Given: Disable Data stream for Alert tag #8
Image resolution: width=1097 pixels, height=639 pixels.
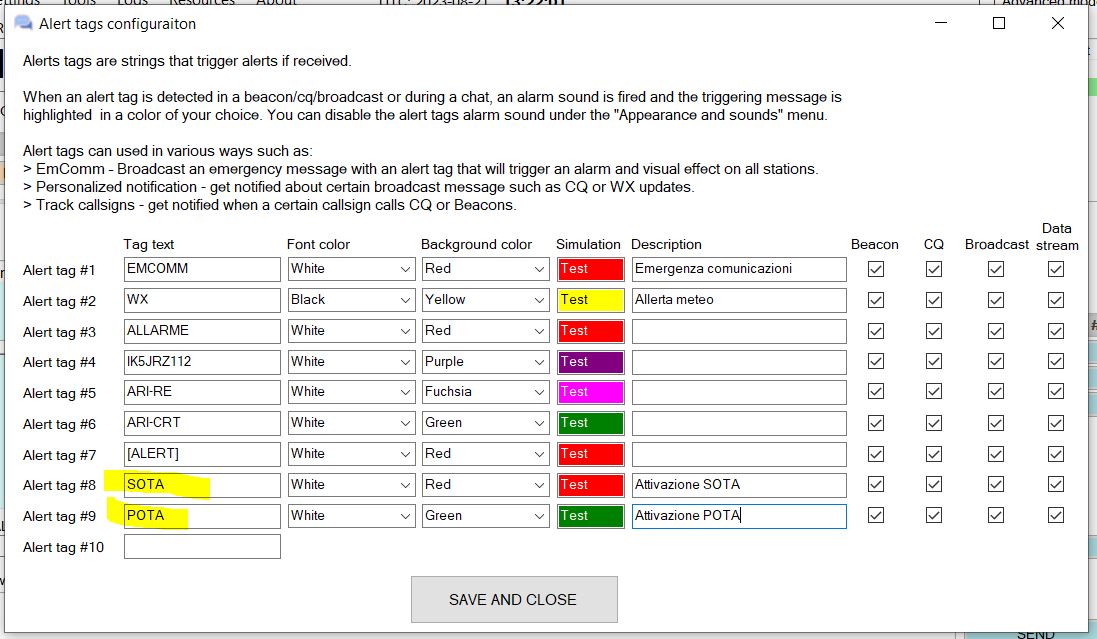Looking at the screenshot, I should (x=1056, y=484).
